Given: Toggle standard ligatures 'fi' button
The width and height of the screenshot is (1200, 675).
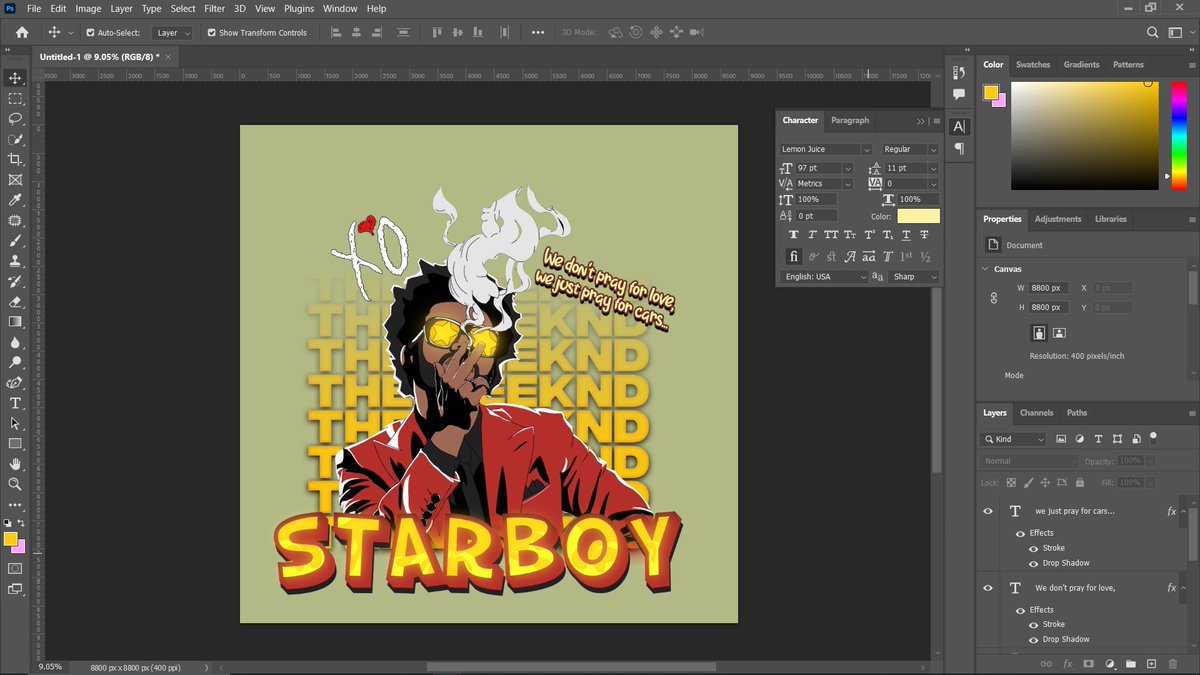Looking at the screenshot, I should pos(793,257).
